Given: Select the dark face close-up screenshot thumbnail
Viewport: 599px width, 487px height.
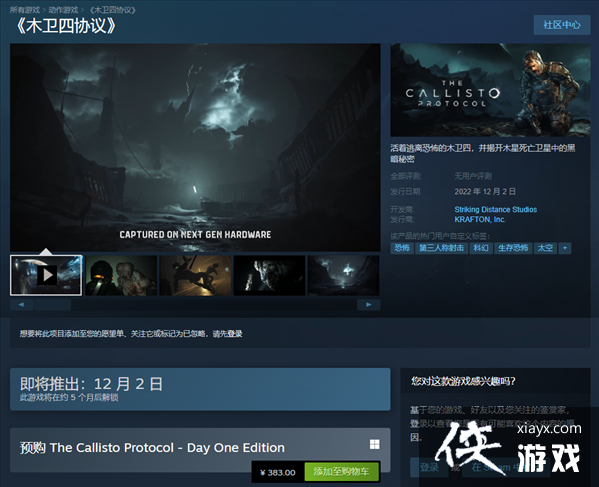Looking at the screenshot, I should [269, 275].
